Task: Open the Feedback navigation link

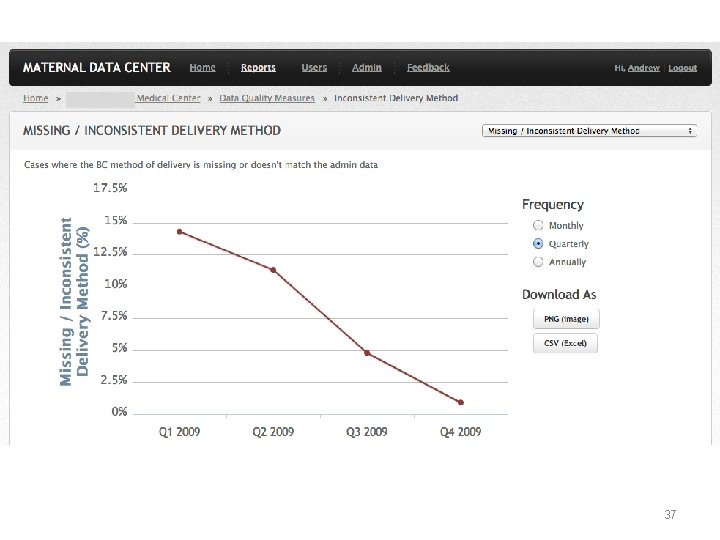Action: pyautogui.click(x=428, y=68)
